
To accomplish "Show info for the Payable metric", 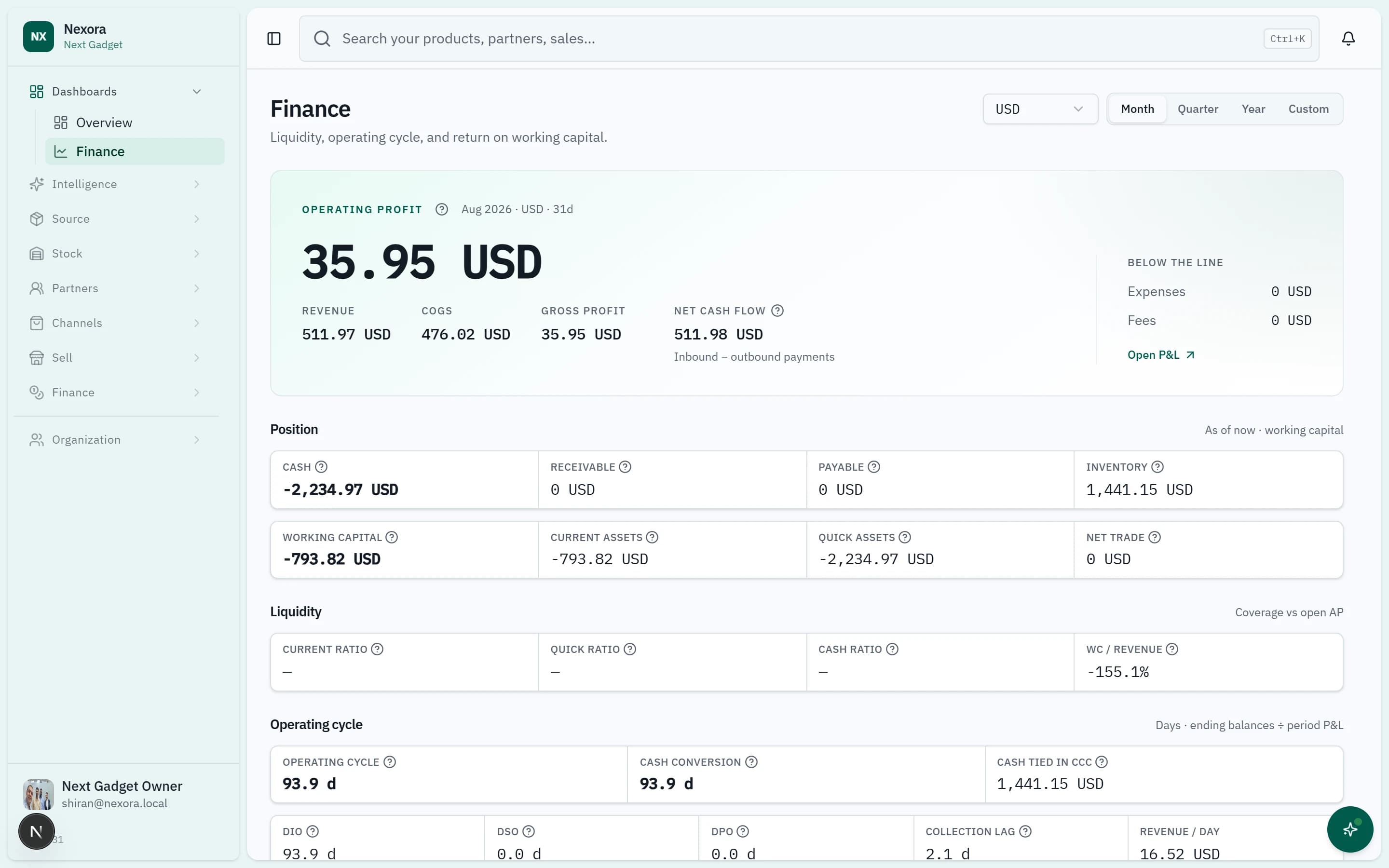I will (873, 467).
